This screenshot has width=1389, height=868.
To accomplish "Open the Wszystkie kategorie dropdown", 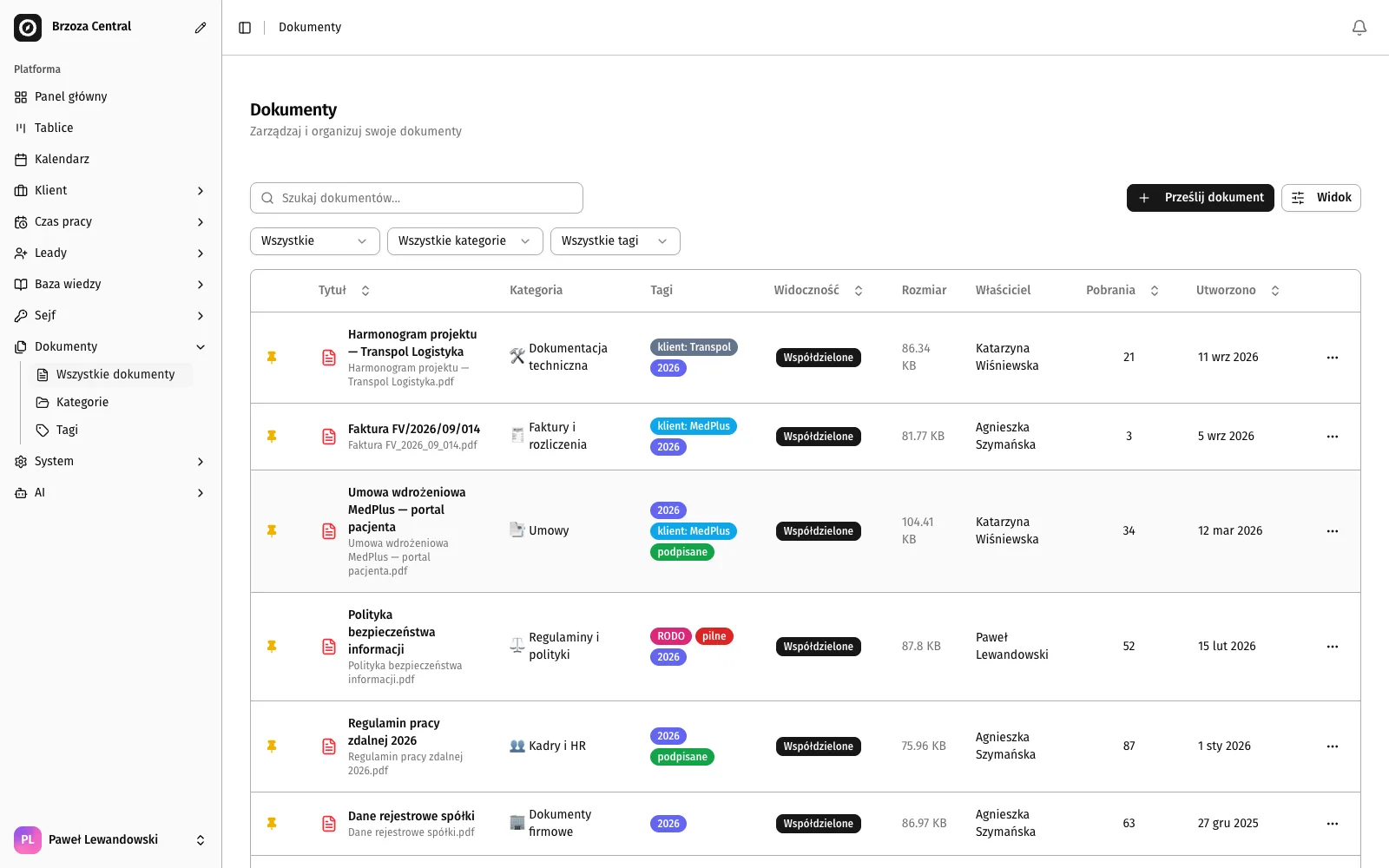I will coord(465,241).
